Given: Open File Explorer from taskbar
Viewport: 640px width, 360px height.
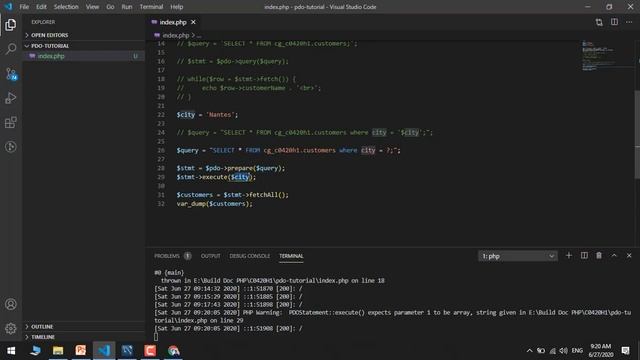Looking at the screenshot, I should [58, 351].
